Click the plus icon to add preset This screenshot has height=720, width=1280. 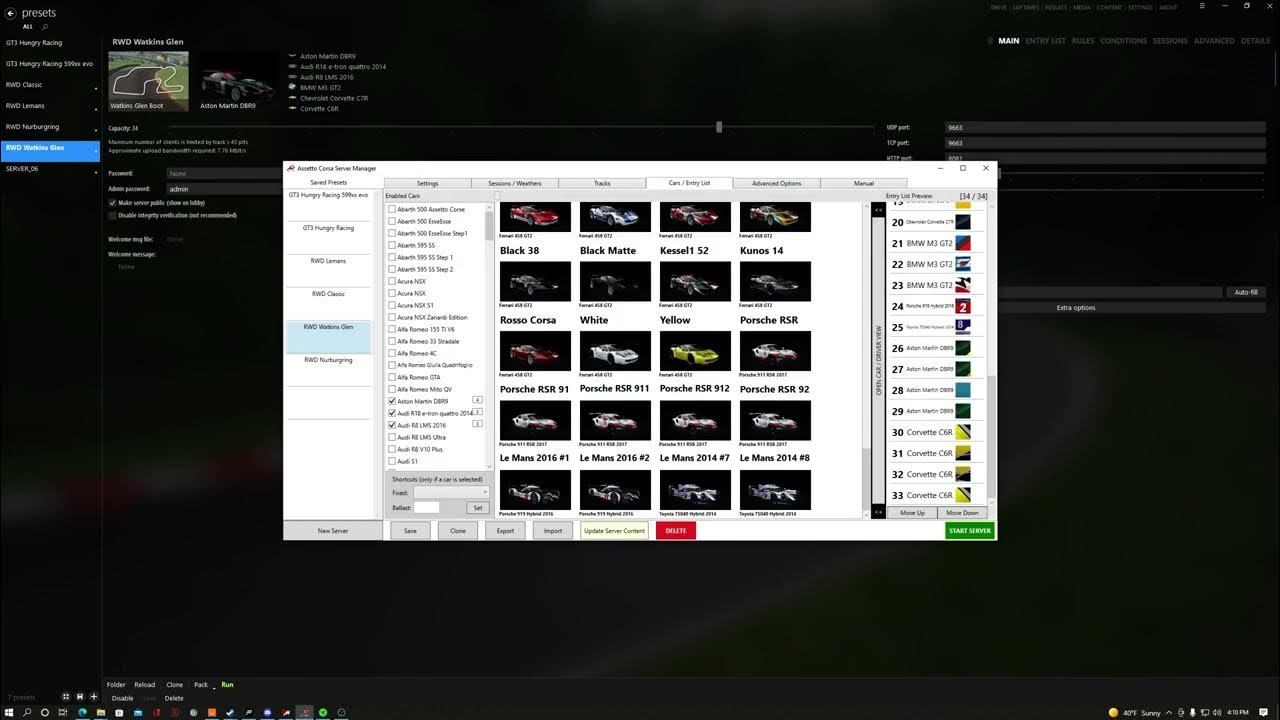click(94, 696)
